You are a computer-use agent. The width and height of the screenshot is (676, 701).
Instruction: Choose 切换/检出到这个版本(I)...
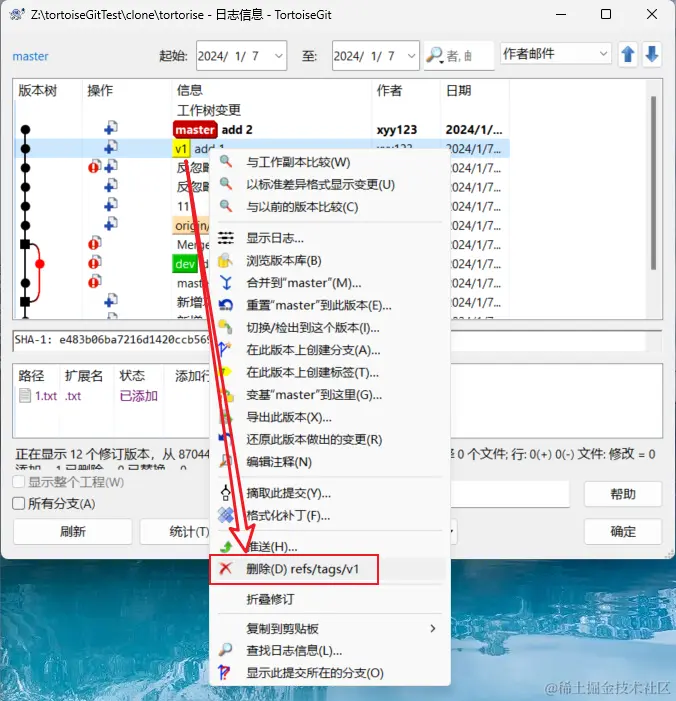point(330,327)
